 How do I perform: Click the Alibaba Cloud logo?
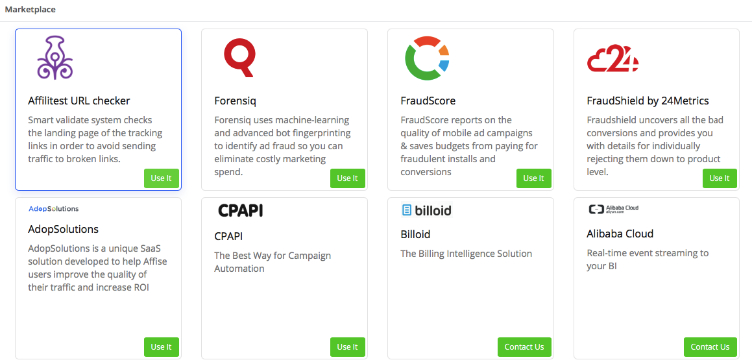[613, 209]
